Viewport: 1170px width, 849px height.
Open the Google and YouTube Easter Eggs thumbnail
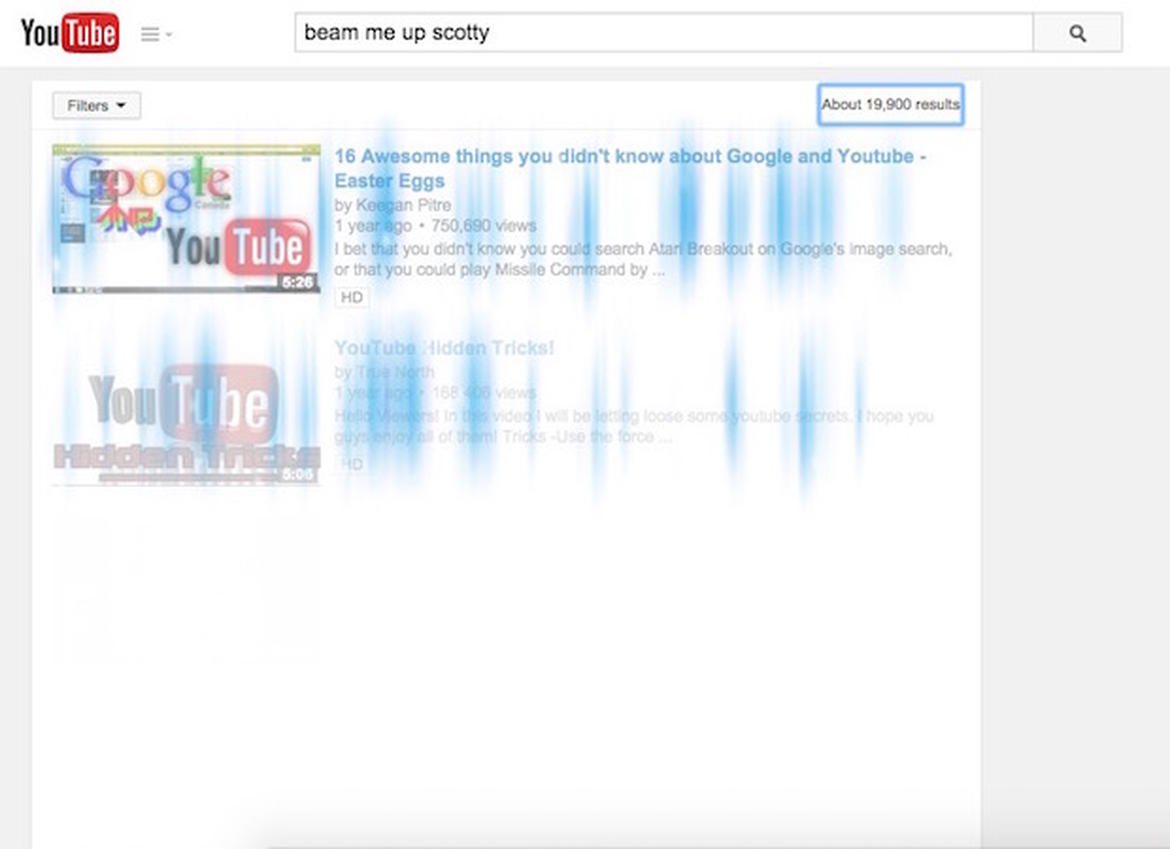tap(186, 218)
